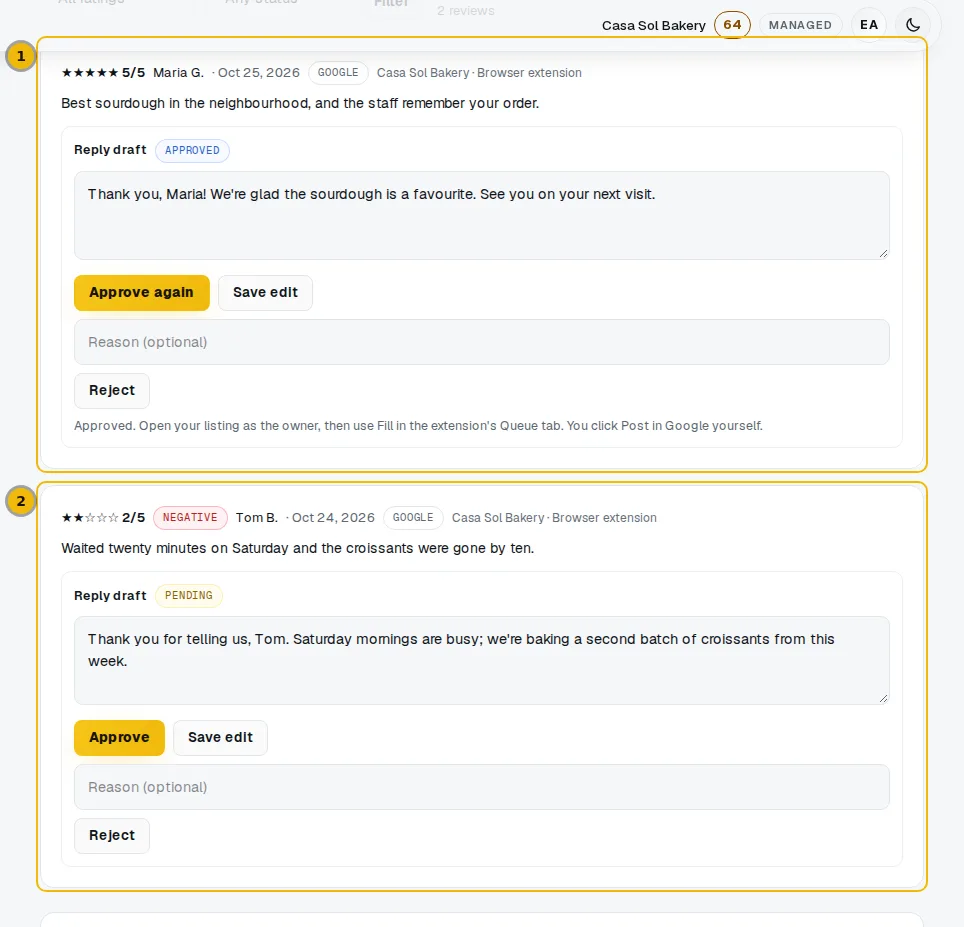Click 'Casa Sol Bakery · Browser extension' on Maria's review
The height and width of the screenshot is (927, 964).
[x=479, y=73]
